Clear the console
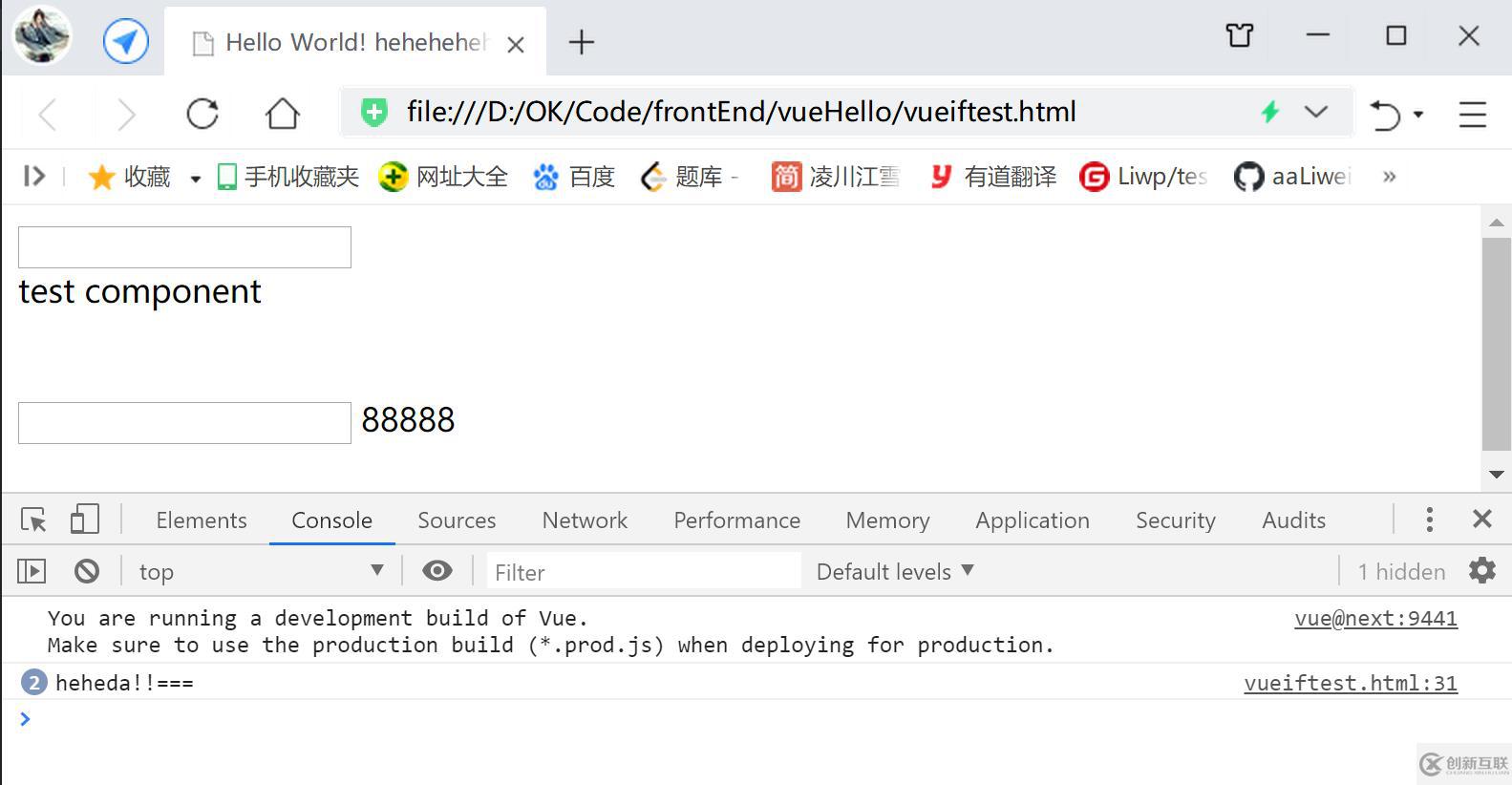The width and height of the screenshot is (1512, 785). [87, 571]
